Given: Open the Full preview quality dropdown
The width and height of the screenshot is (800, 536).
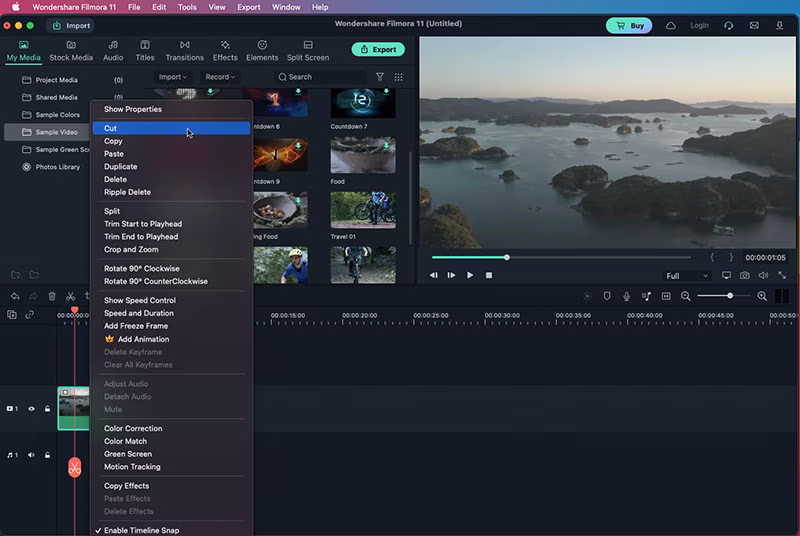Looking at the screenshot, I should click(687, 275).
